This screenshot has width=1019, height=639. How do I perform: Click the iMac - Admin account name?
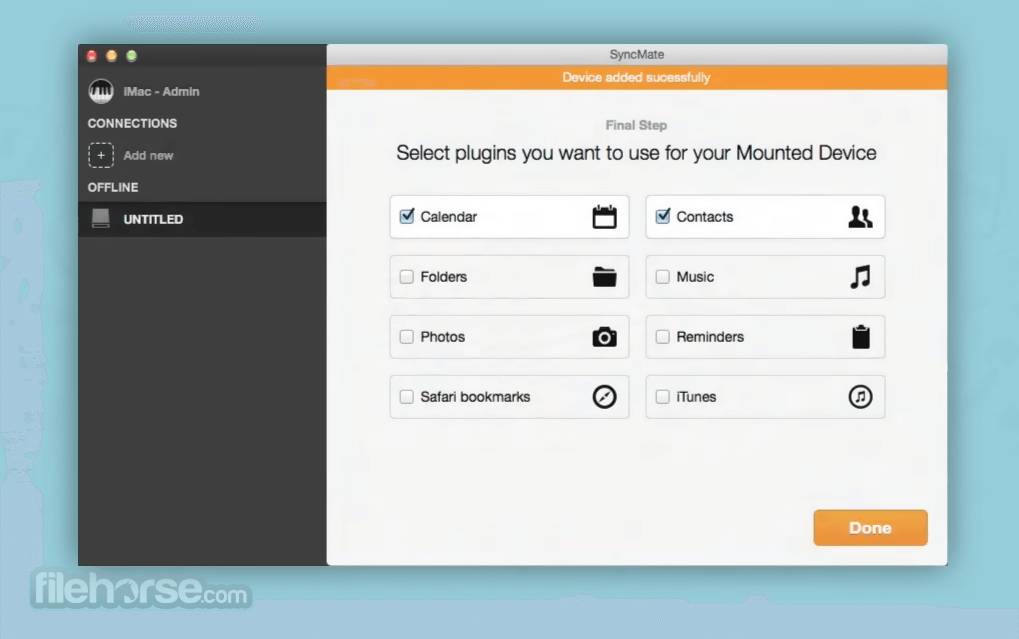coord(161,92)
